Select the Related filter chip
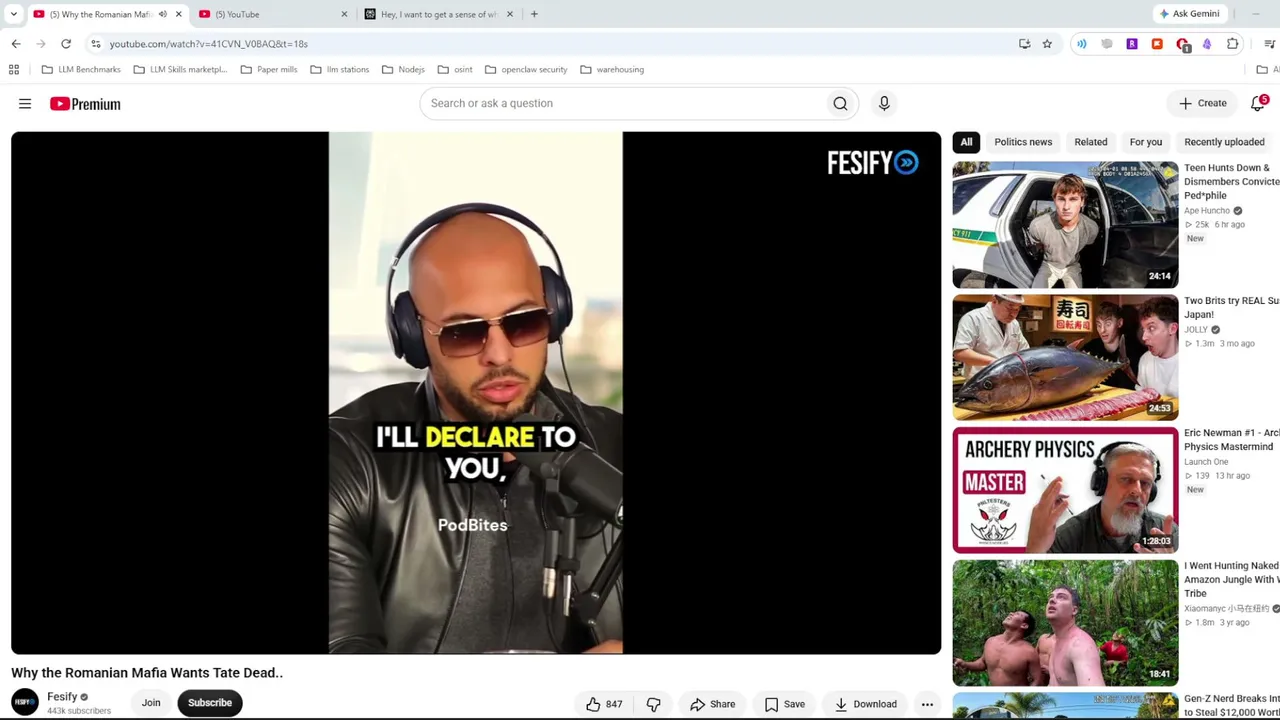The height and width of the screenshot is (720, 1280). [x=1090, y=142]
